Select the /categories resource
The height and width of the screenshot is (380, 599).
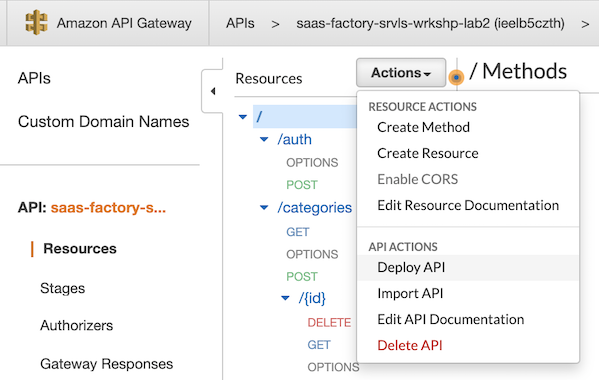[315, 208]
